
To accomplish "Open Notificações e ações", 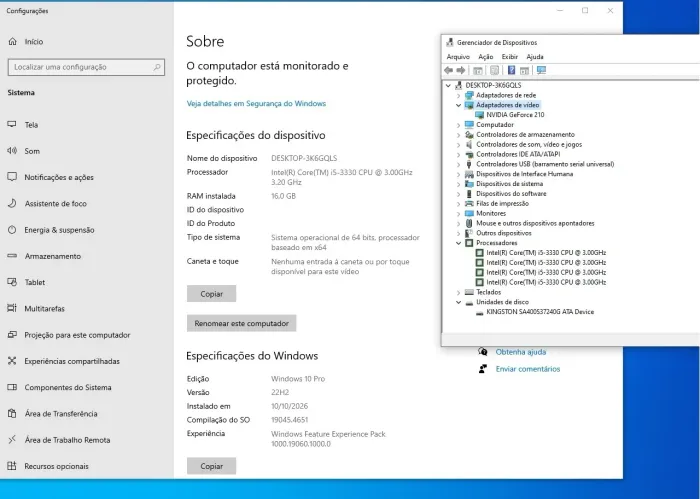I will point(59,178).
